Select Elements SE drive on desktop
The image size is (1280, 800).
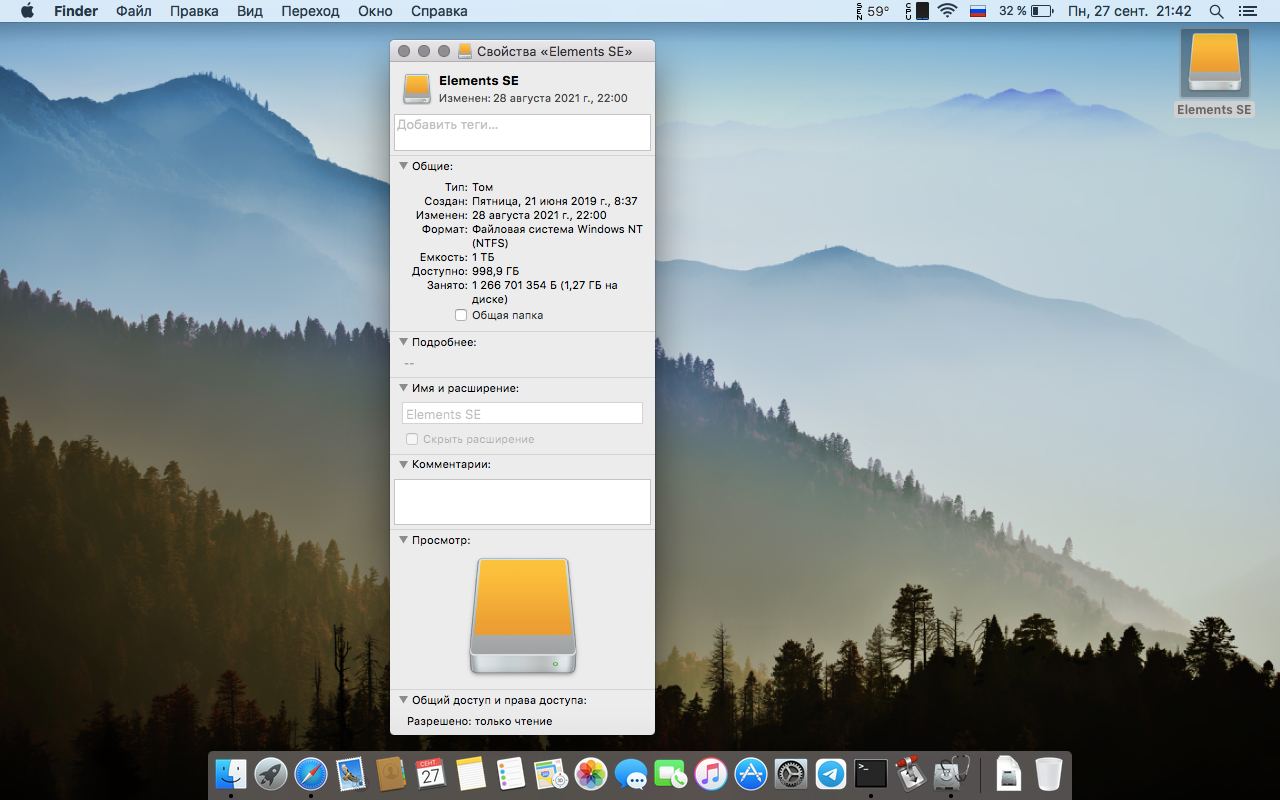coord(1214,73)
